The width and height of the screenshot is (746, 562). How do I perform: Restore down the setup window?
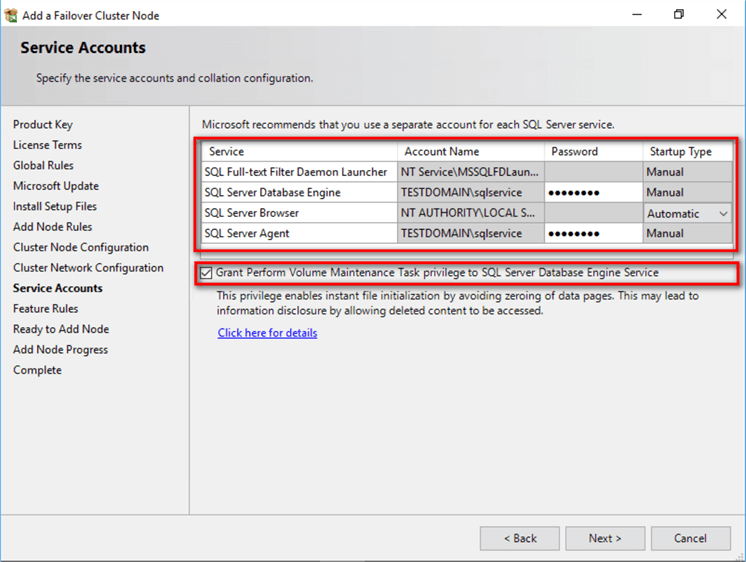pos(679,14)
